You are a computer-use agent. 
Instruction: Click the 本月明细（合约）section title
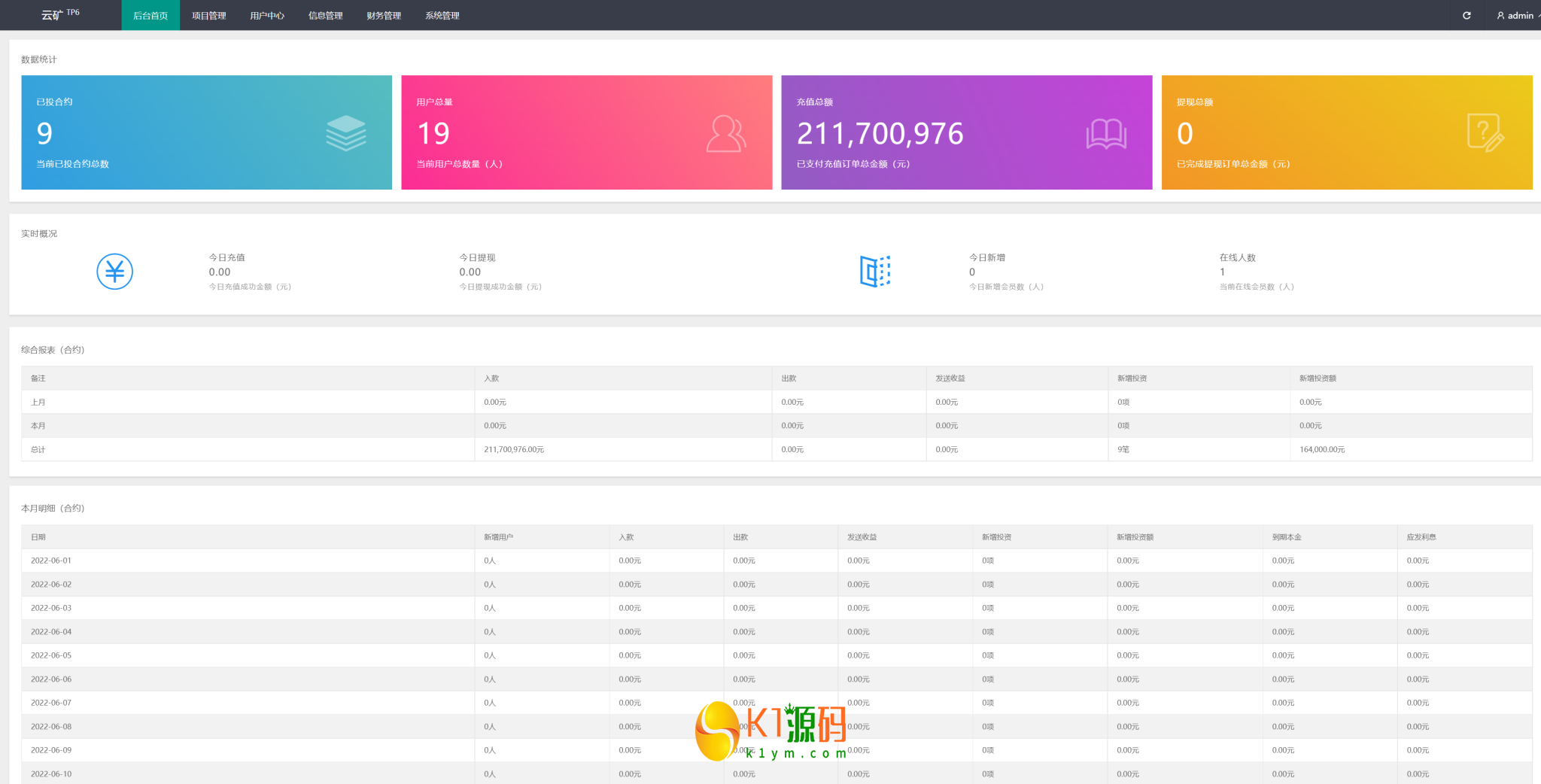[53, 509]
